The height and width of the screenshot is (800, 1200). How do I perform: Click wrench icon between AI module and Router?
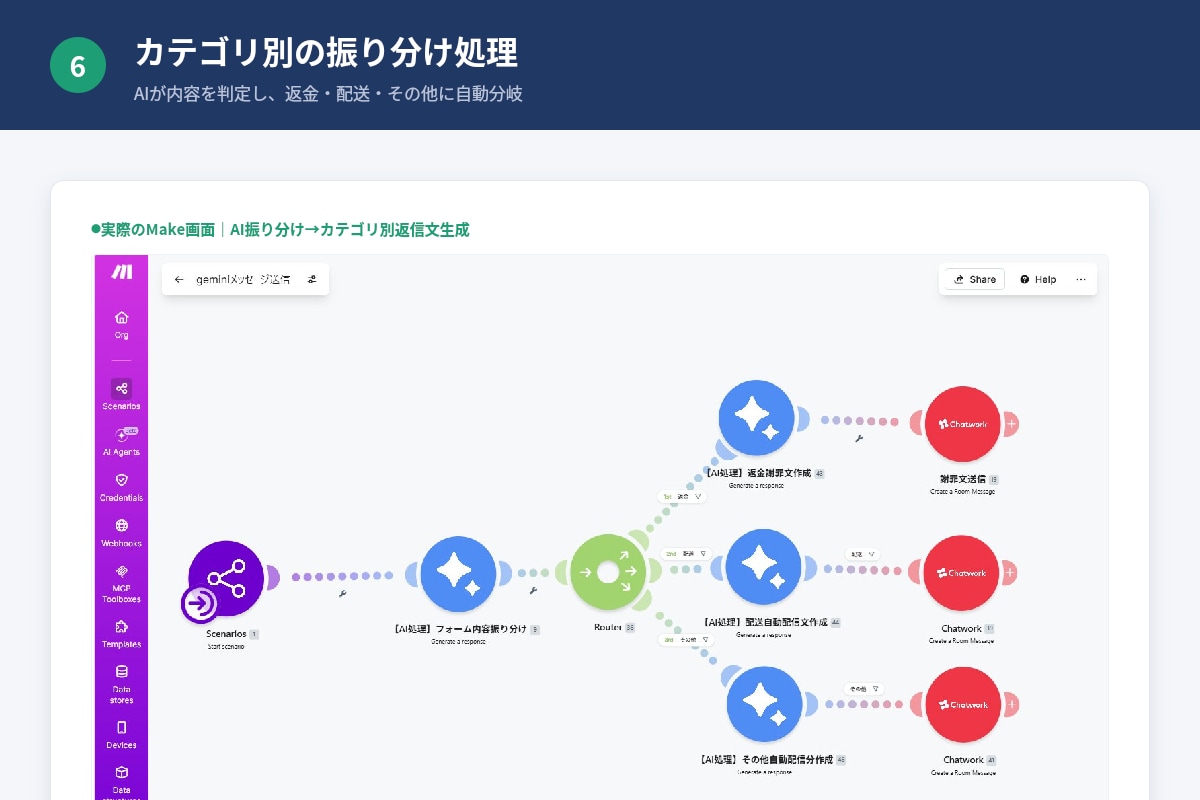[x=533, y=591]
